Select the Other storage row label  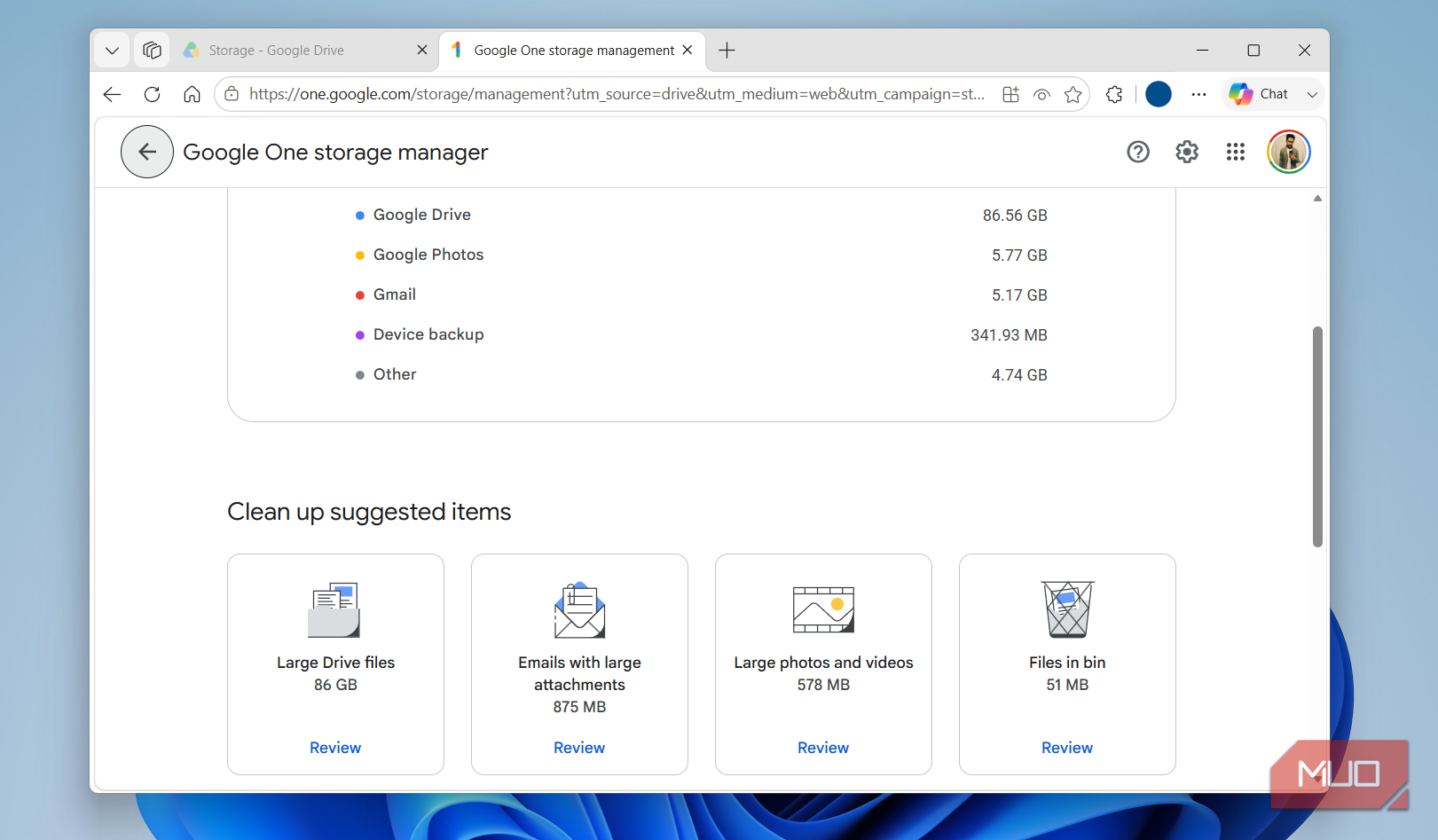(x=395, y=374)
